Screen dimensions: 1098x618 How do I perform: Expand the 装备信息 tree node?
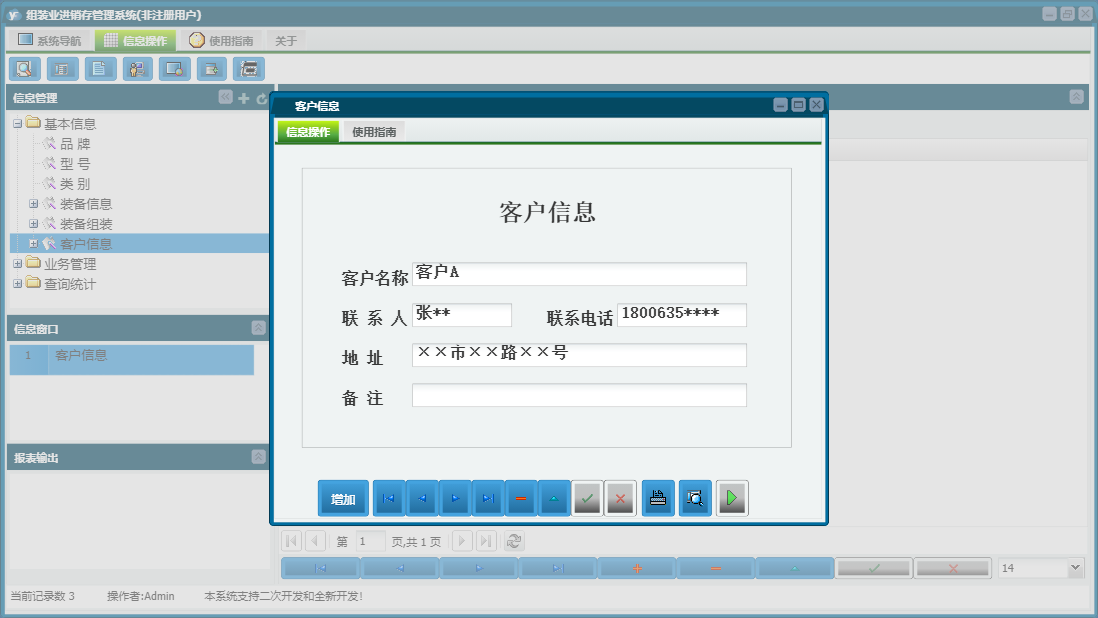33,204
